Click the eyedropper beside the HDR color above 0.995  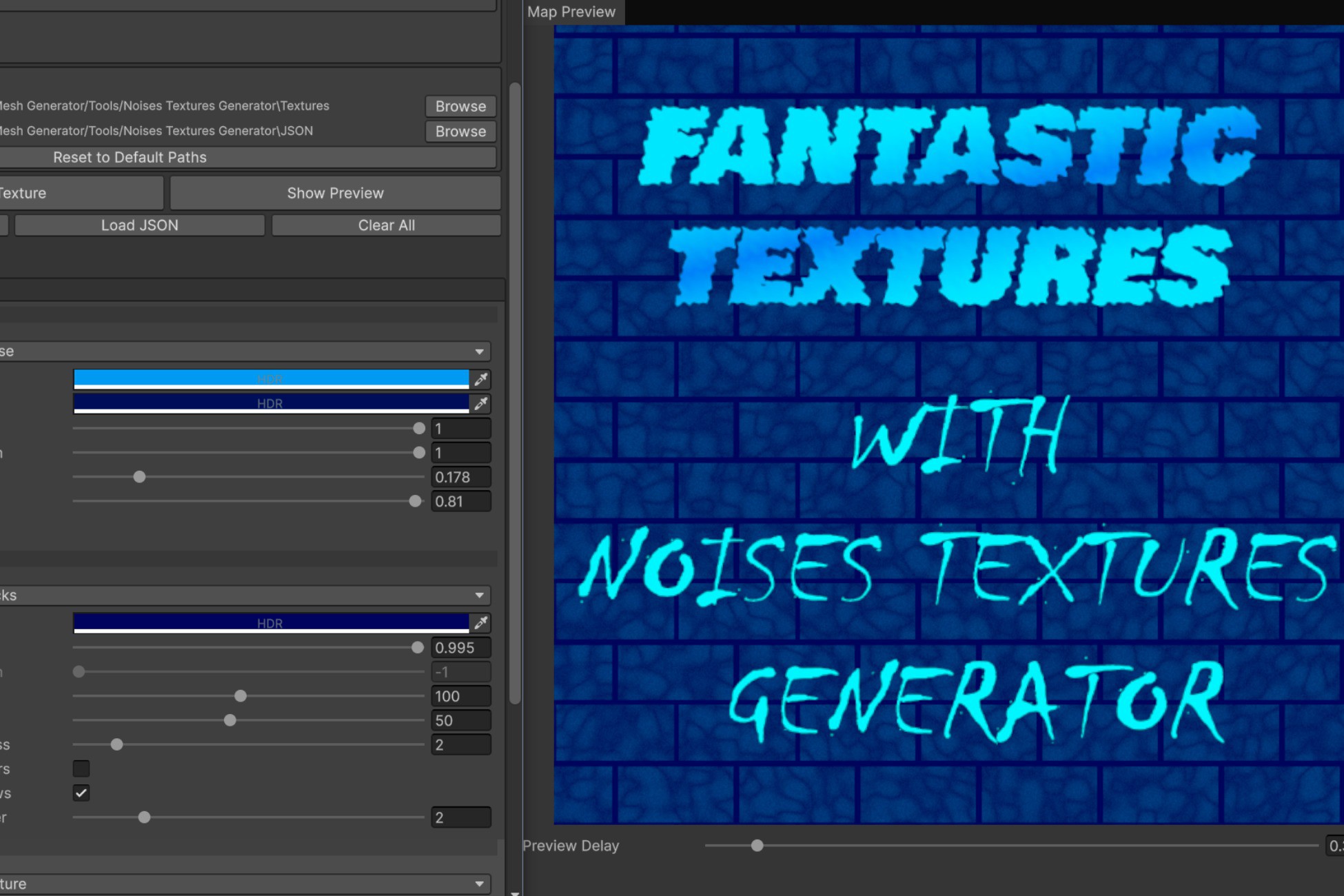pos(481,623)
